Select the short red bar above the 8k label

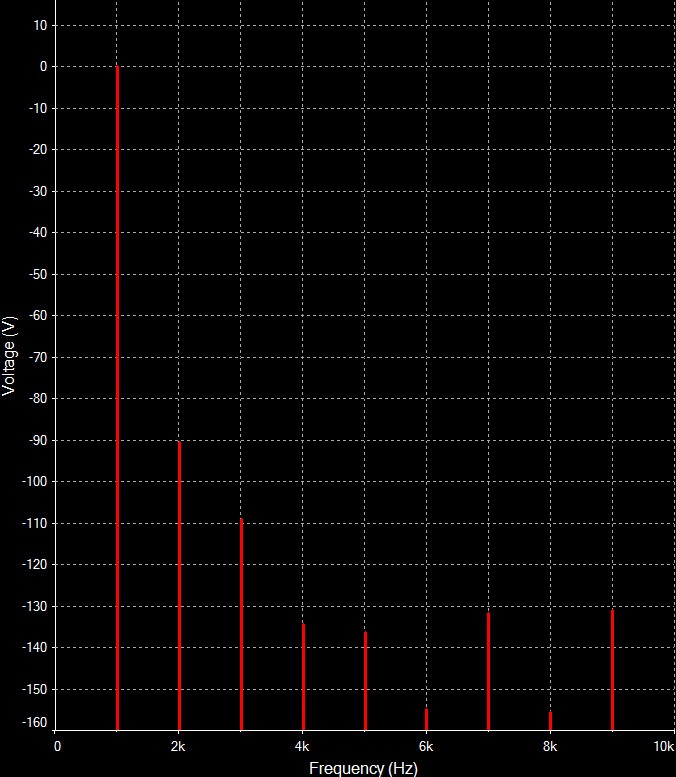[550, 721]
